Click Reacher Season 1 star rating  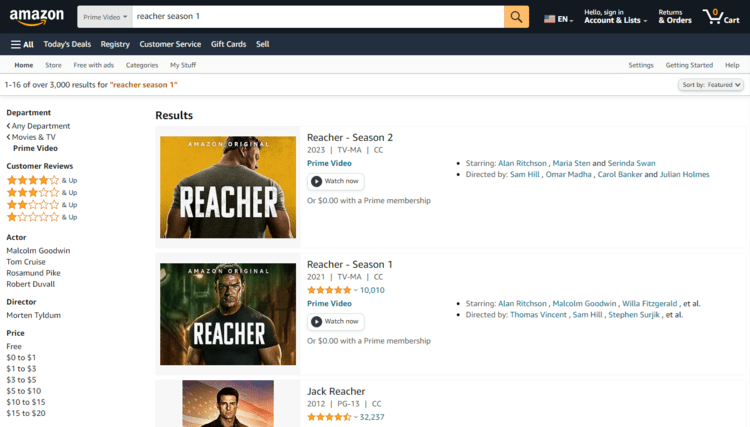329,290
